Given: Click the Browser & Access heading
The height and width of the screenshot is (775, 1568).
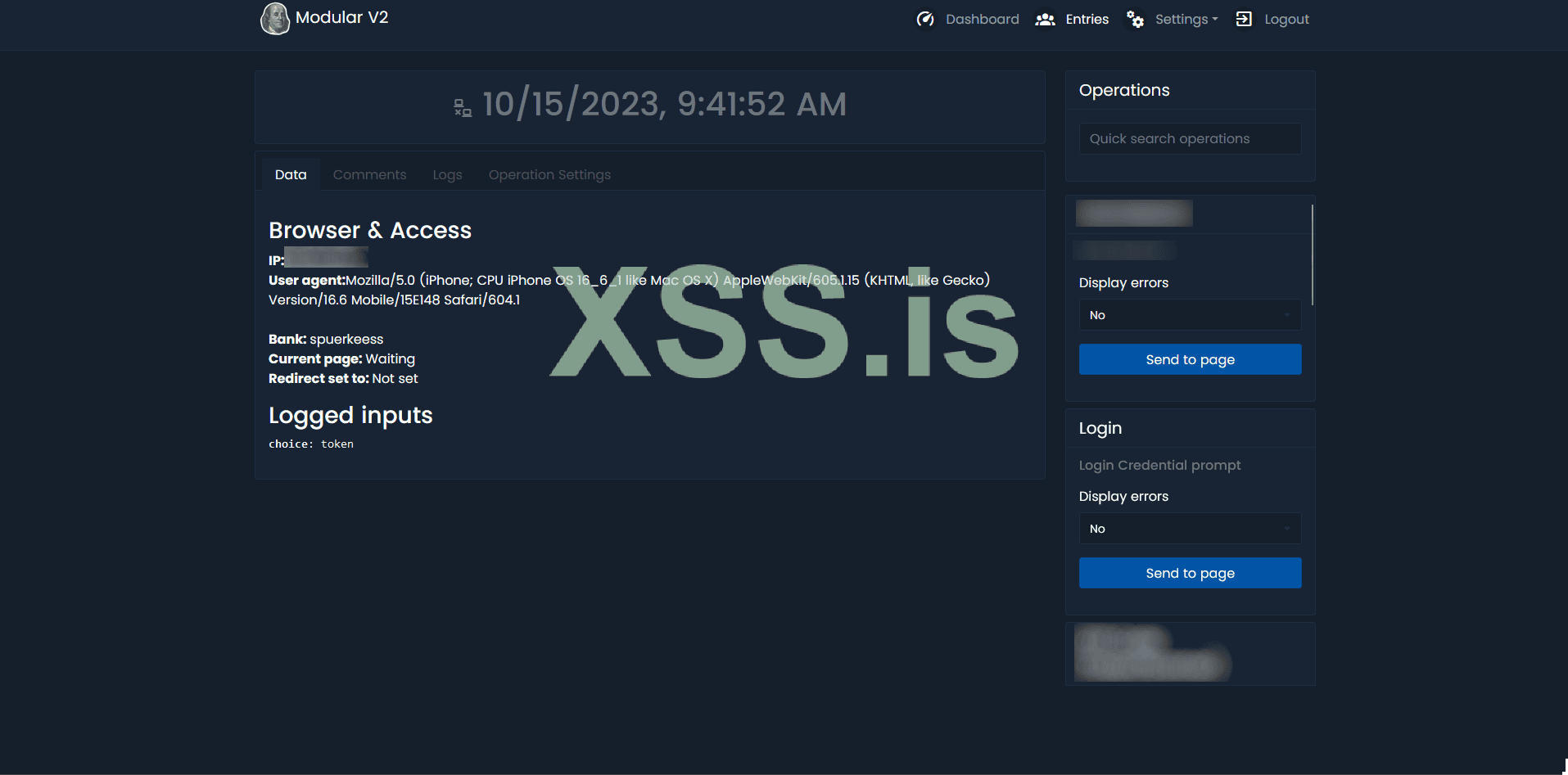Looking at the screenshot, I should pos(370,230).
